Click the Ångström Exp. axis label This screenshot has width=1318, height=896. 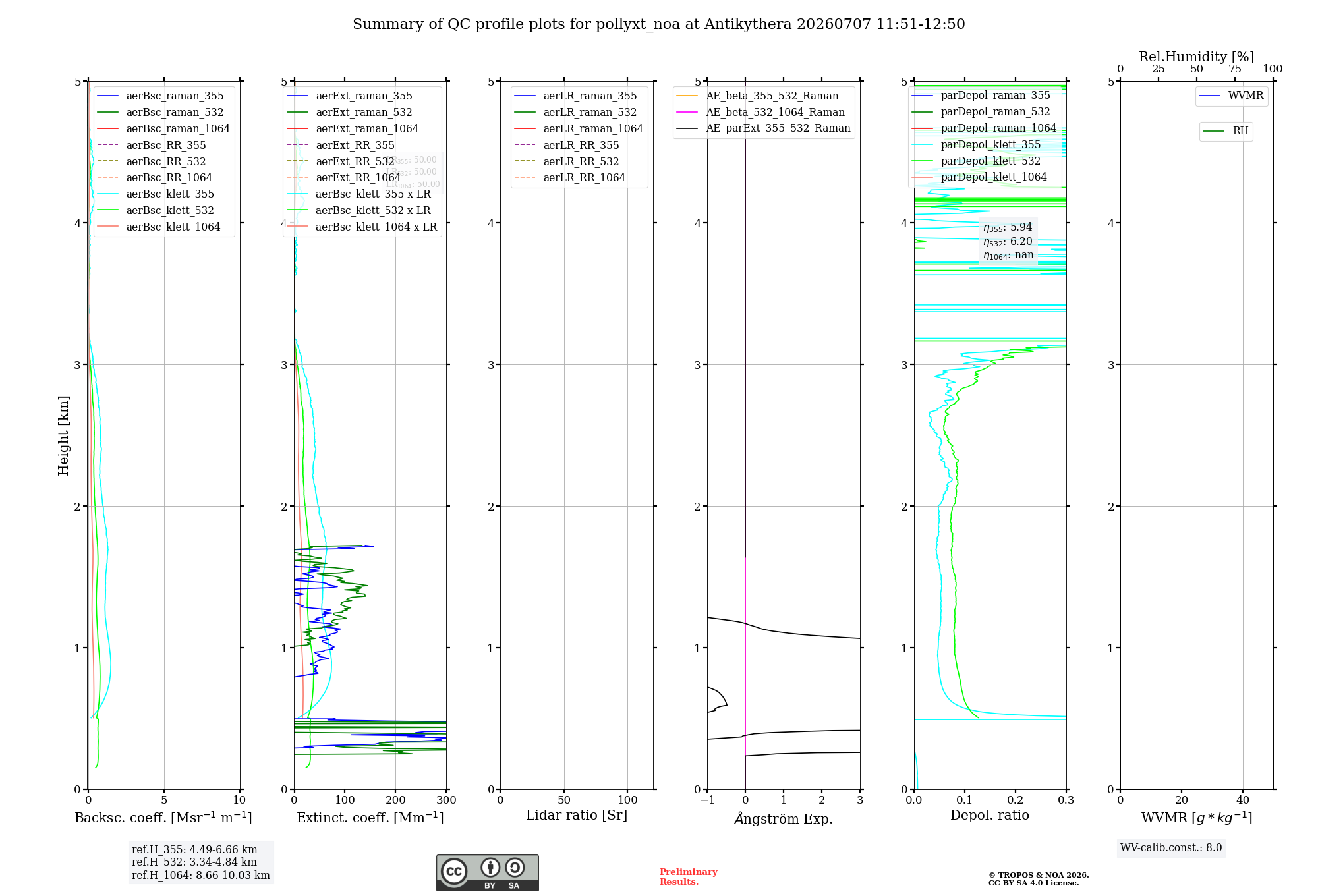coord(784,818)
